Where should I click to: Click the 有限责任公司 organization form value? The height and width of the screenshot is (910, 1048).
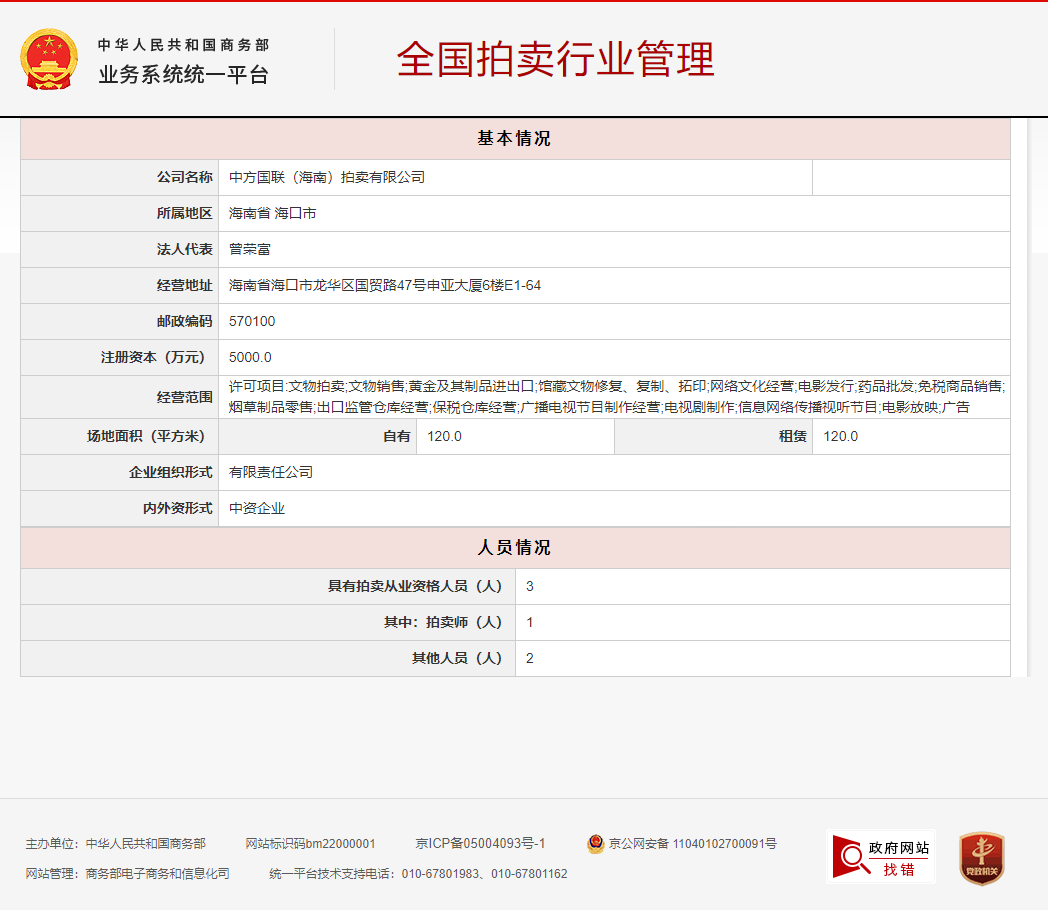(x=271, y=472)
